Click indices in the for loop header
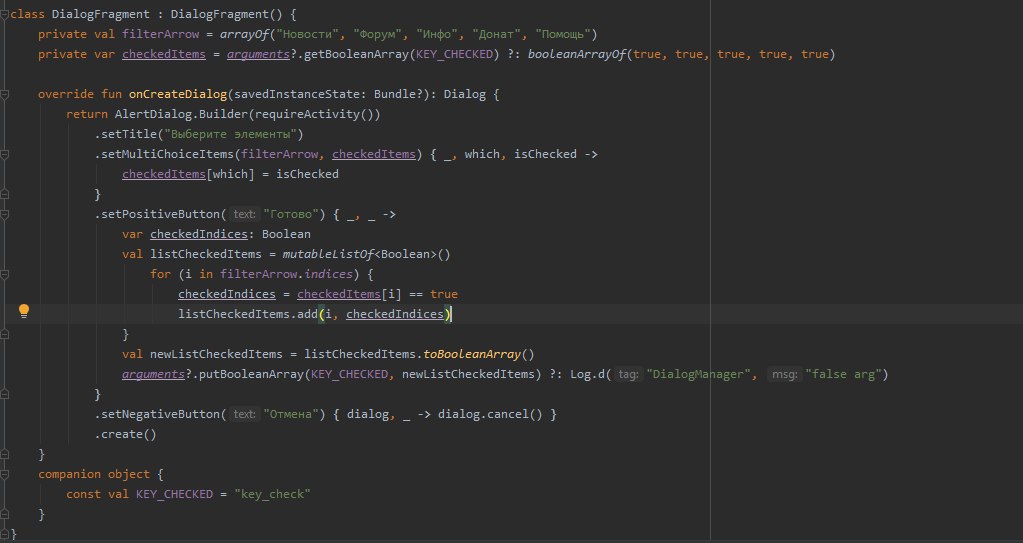Image resolution: width=1023 pixels, height=543 pixels. pos(328,274)
